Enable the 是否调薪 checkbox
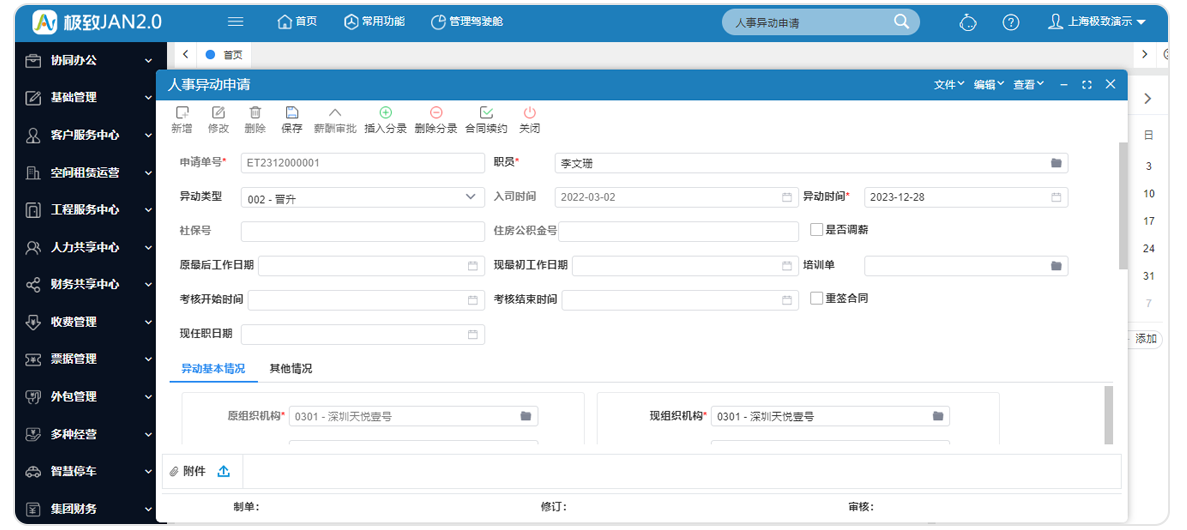Screen dimensions: 1187x530 pos(817,229)
